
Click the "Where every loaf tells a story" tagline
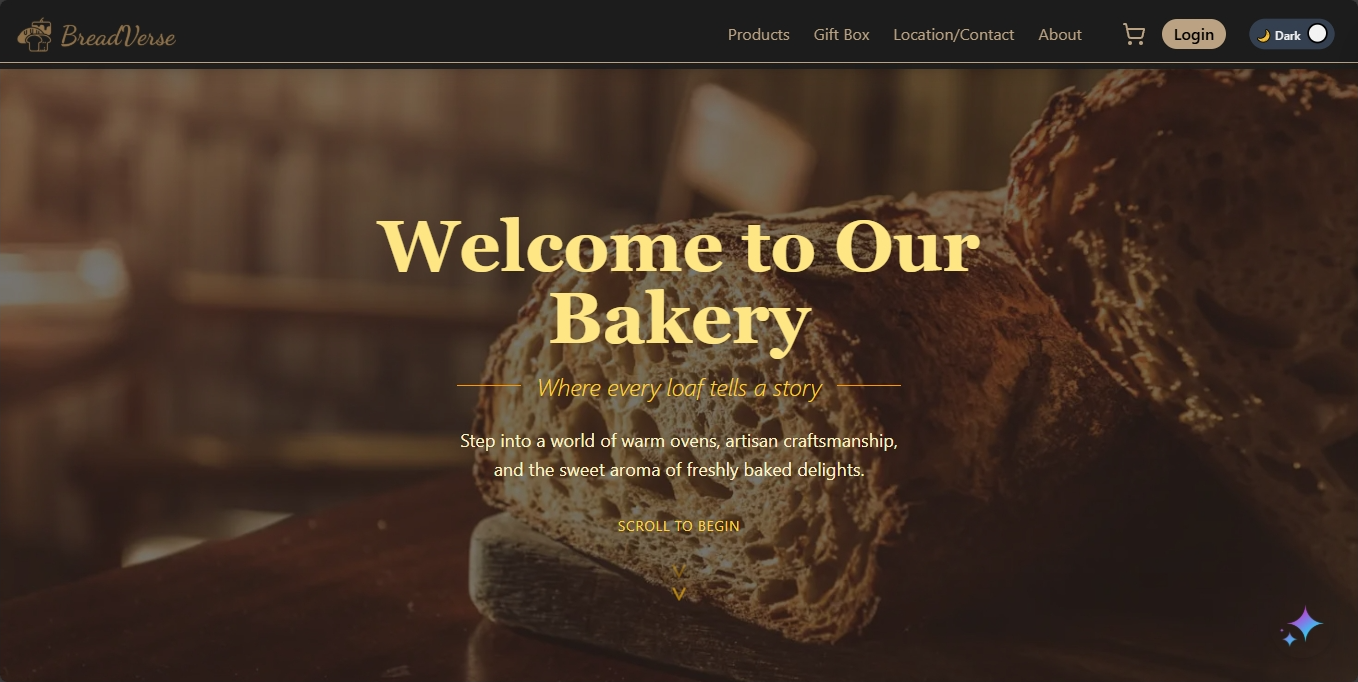click(x=679, y=388)
